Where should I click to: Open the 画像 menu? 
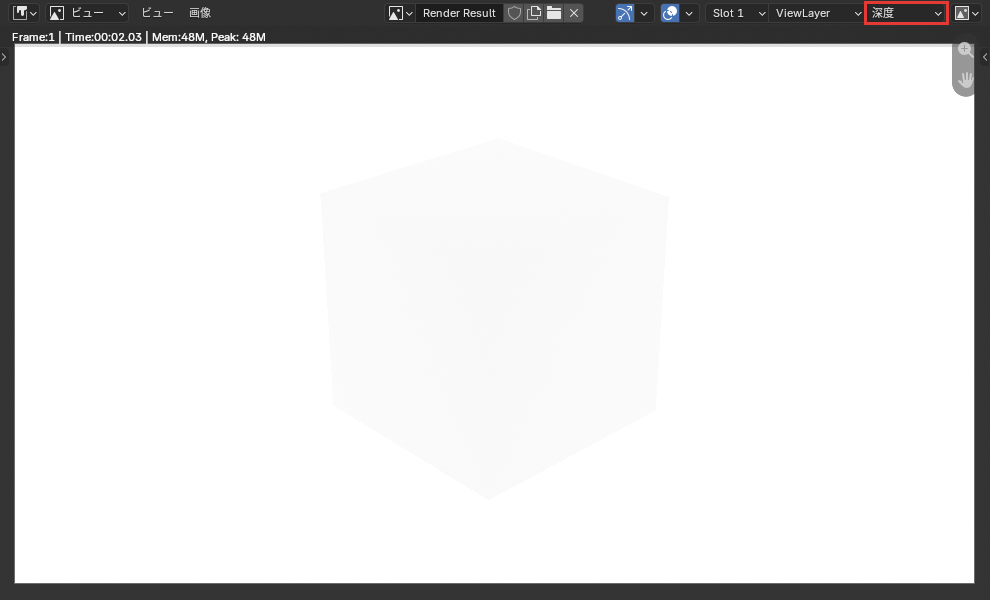click(200, 13)
